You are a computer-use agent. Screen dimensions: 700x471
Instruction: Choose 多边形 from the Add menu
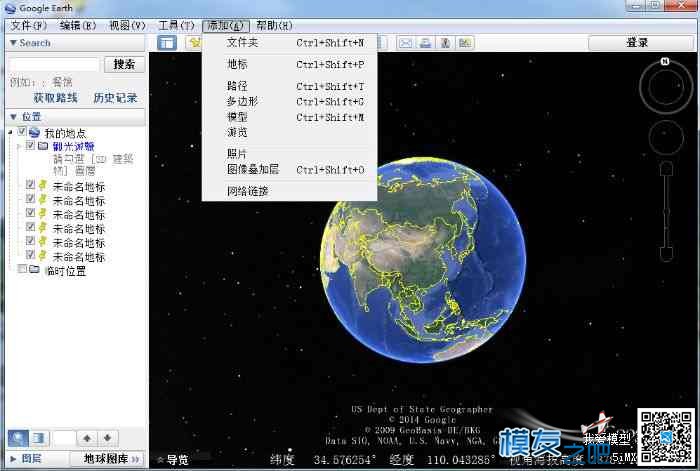point(290,101)
